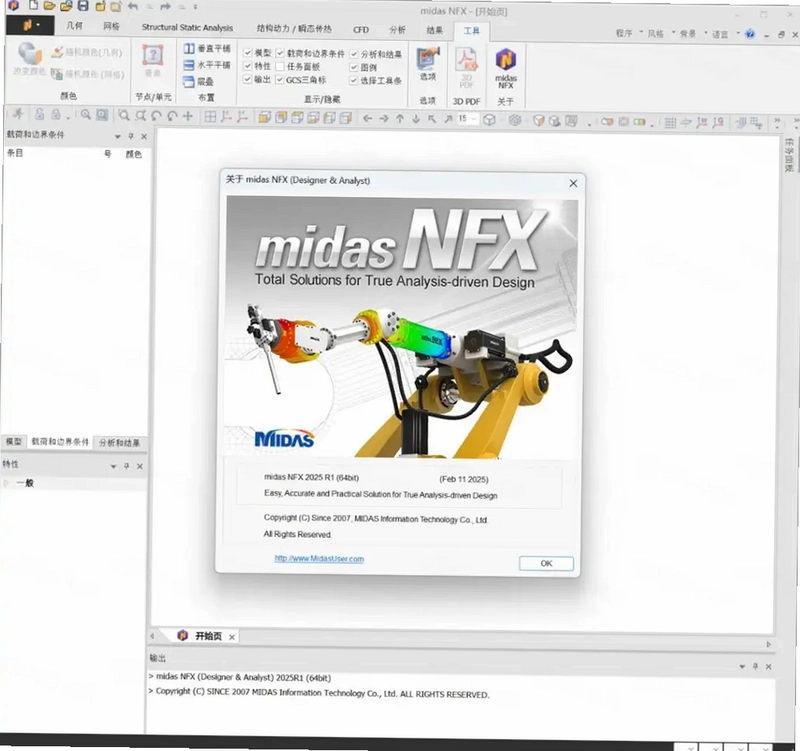
Task: Click the 层叠 cascade windows icon
Action: click(189, 82)
